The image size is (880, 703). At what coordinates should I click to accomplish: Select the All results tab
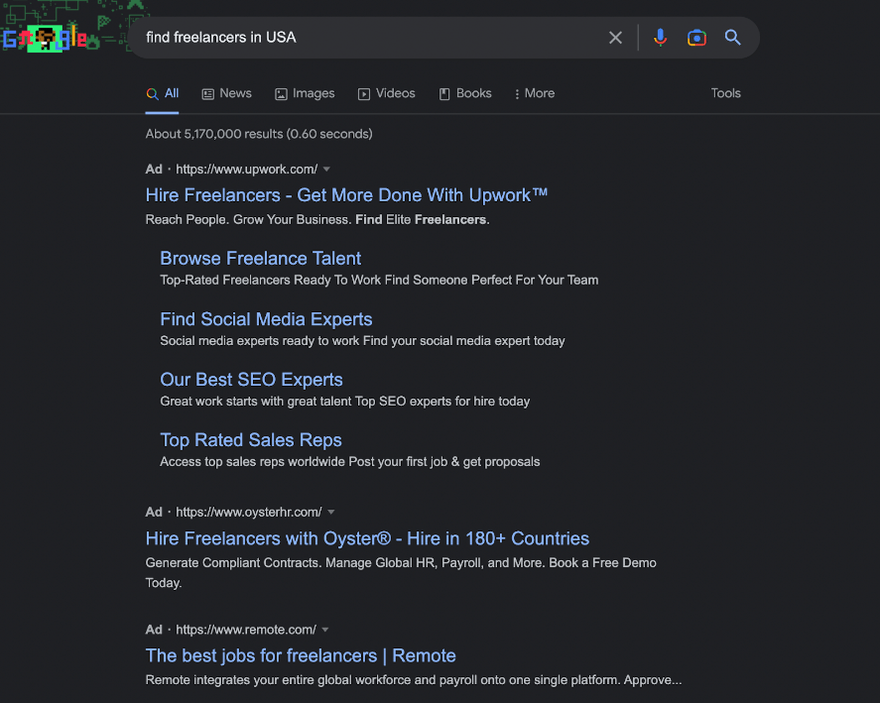(162, 94)
